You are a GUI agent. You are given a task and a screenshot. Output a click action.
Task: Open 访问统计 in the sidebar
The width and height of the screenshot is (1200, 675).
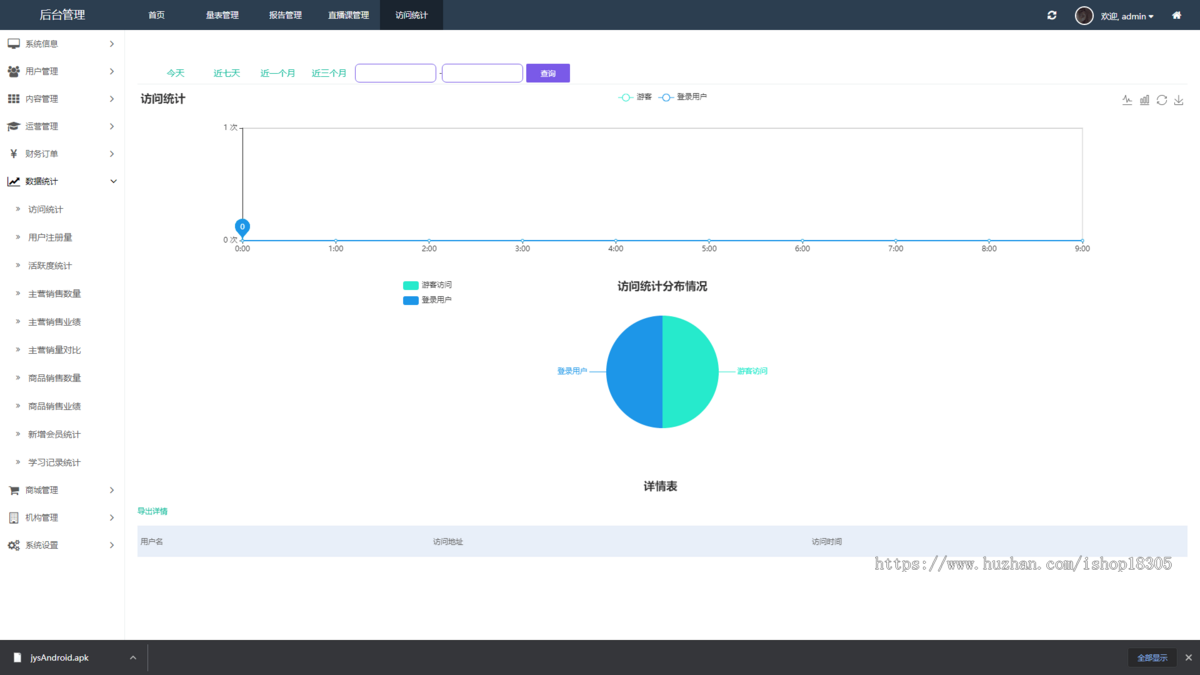point(46,210)
